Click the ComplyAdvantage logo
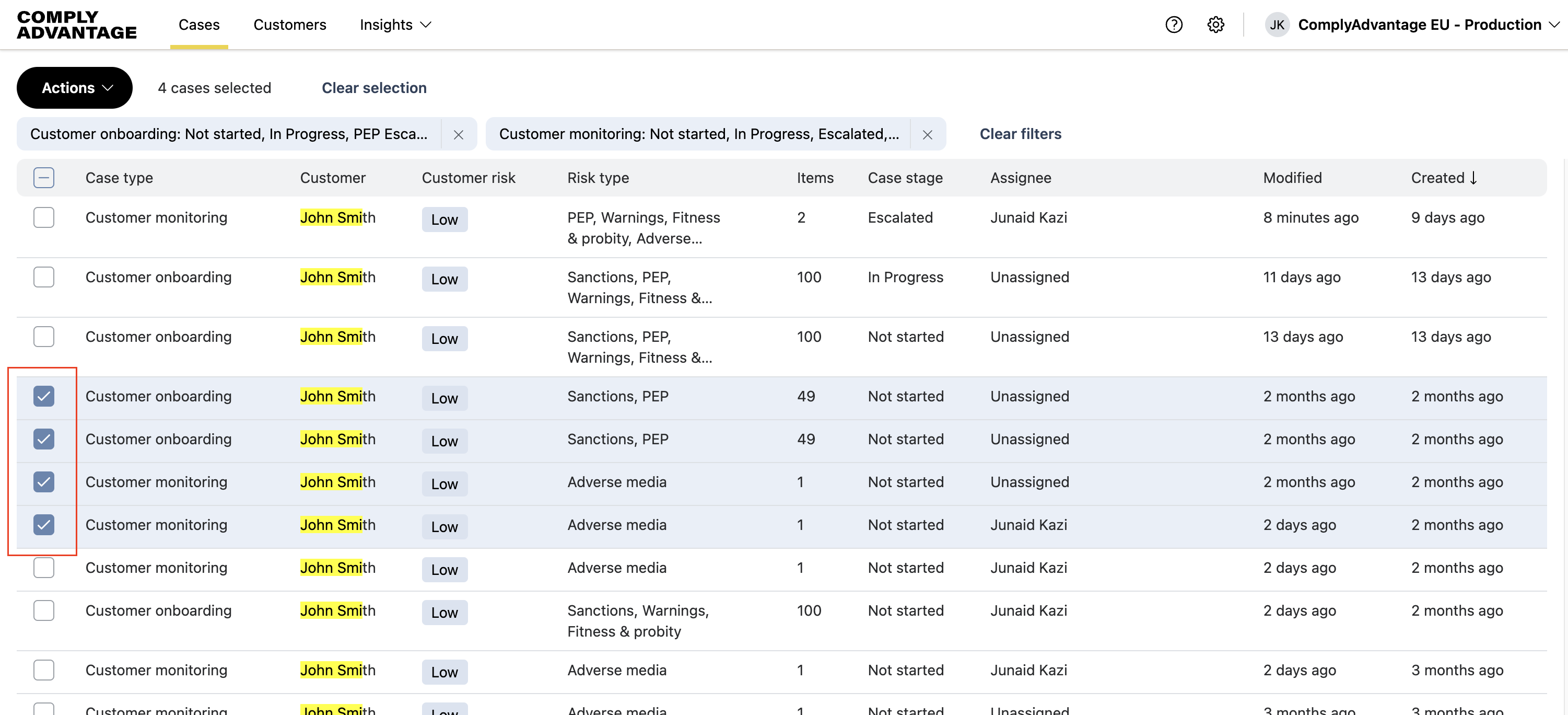 pos(77,25)
